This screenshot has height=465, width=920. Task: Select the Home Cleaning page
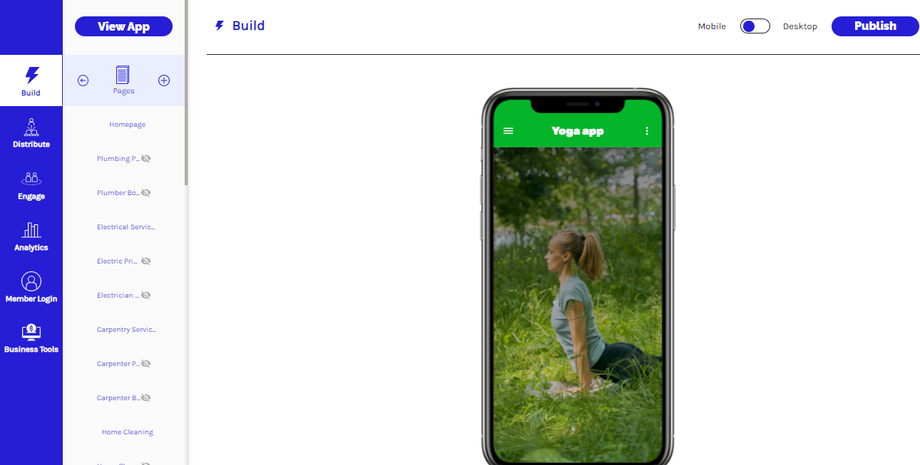tap(127, 432)
